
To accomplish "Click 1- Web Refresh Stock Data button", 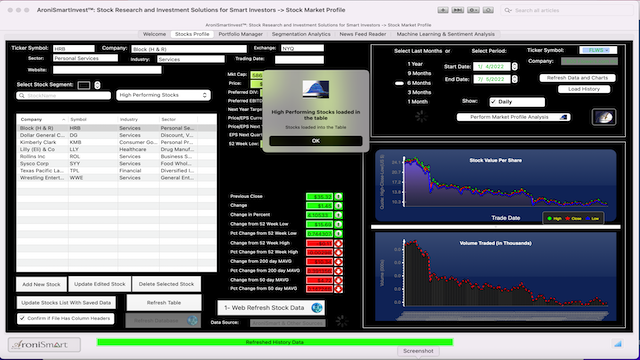I will coord(271,308).
